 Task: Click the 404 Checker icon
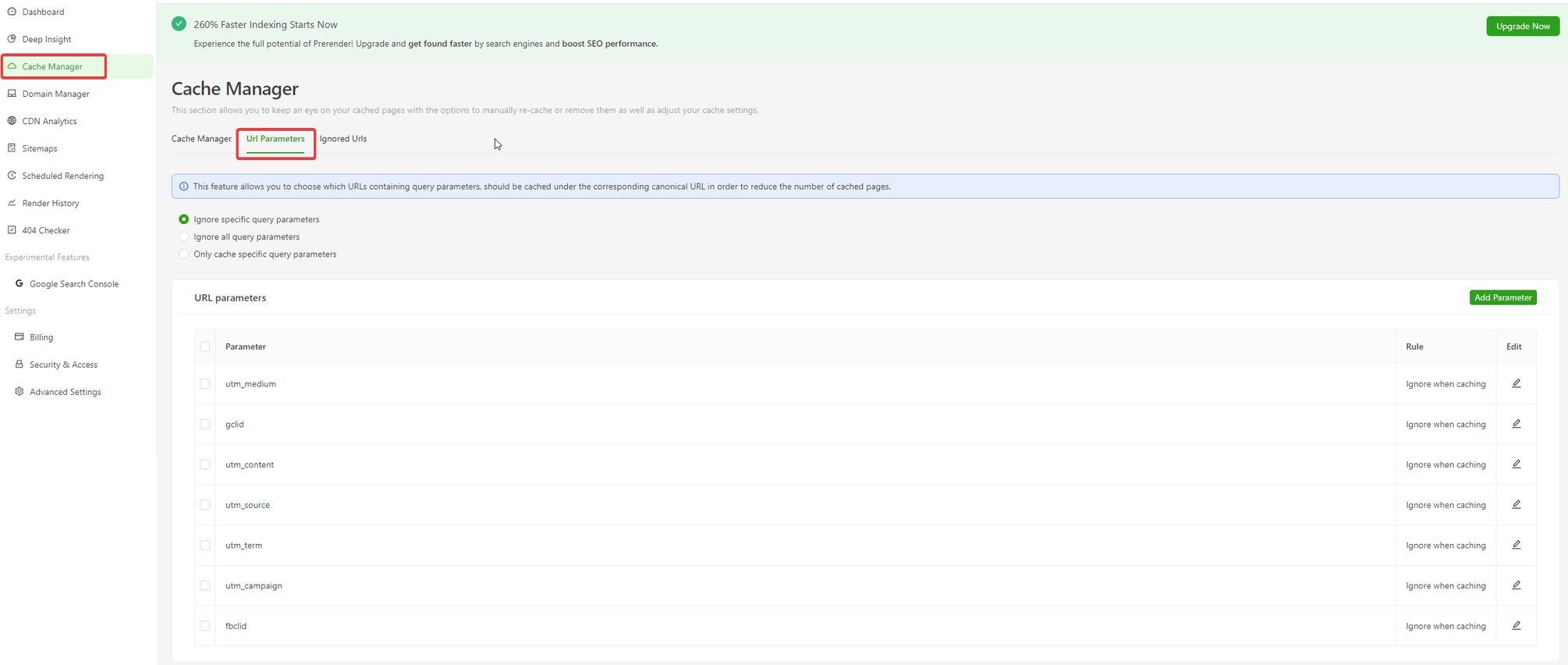(12, 230)
